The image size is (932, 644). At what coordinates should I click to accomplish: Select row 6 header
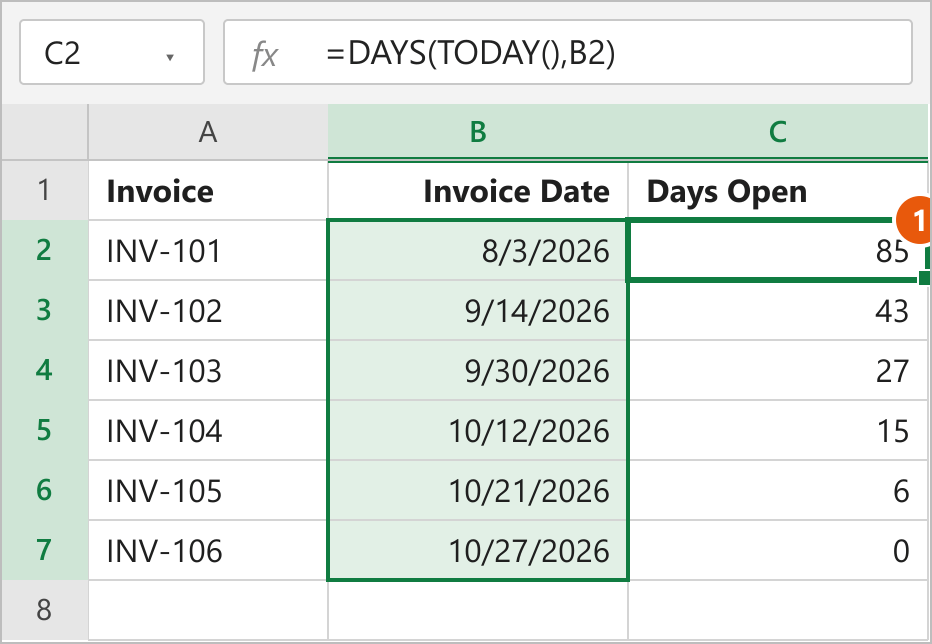(45, 491)
